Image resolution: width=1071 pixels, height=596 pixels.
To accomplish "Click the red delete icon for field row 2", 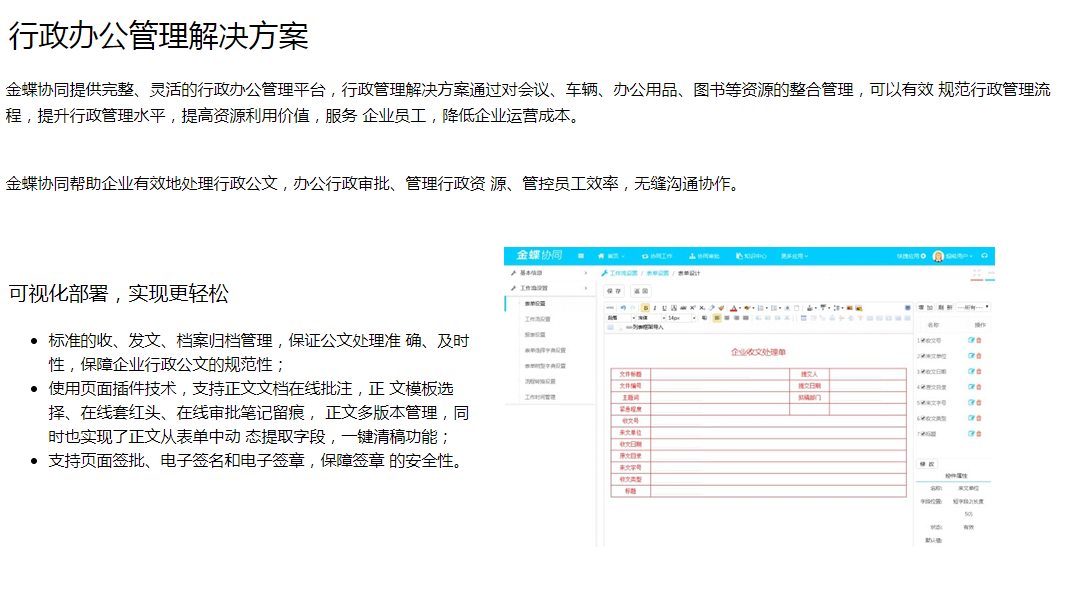I will click(979, 356).
